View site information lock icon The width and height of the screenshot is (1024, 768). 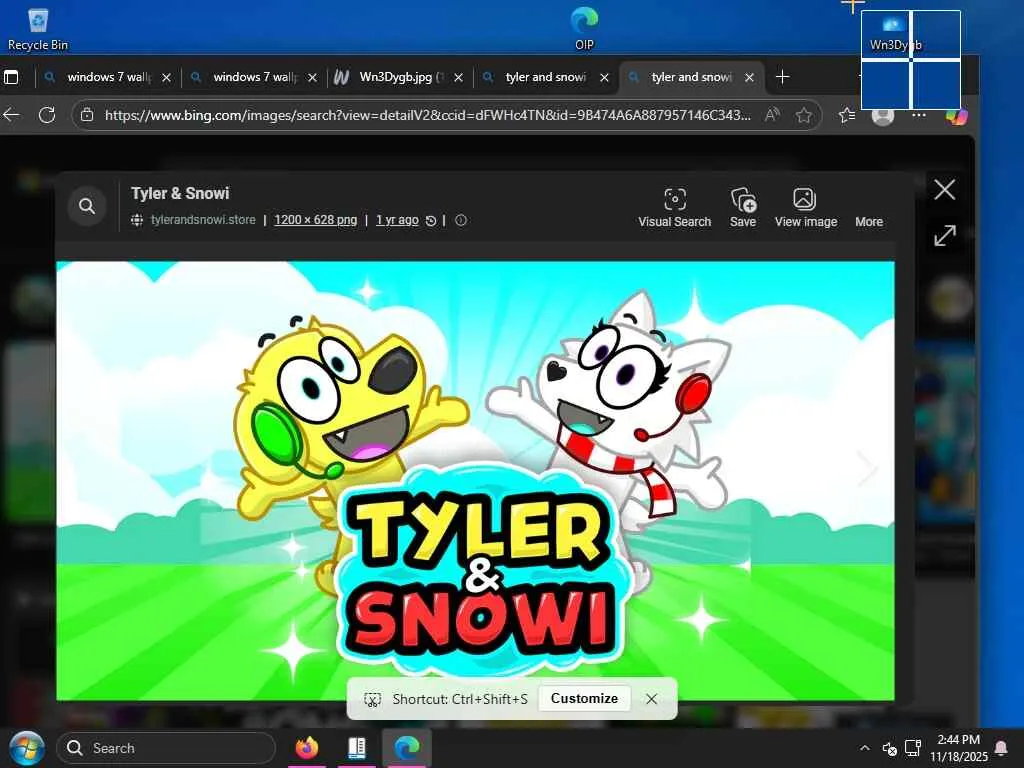[x=87, y=115]
